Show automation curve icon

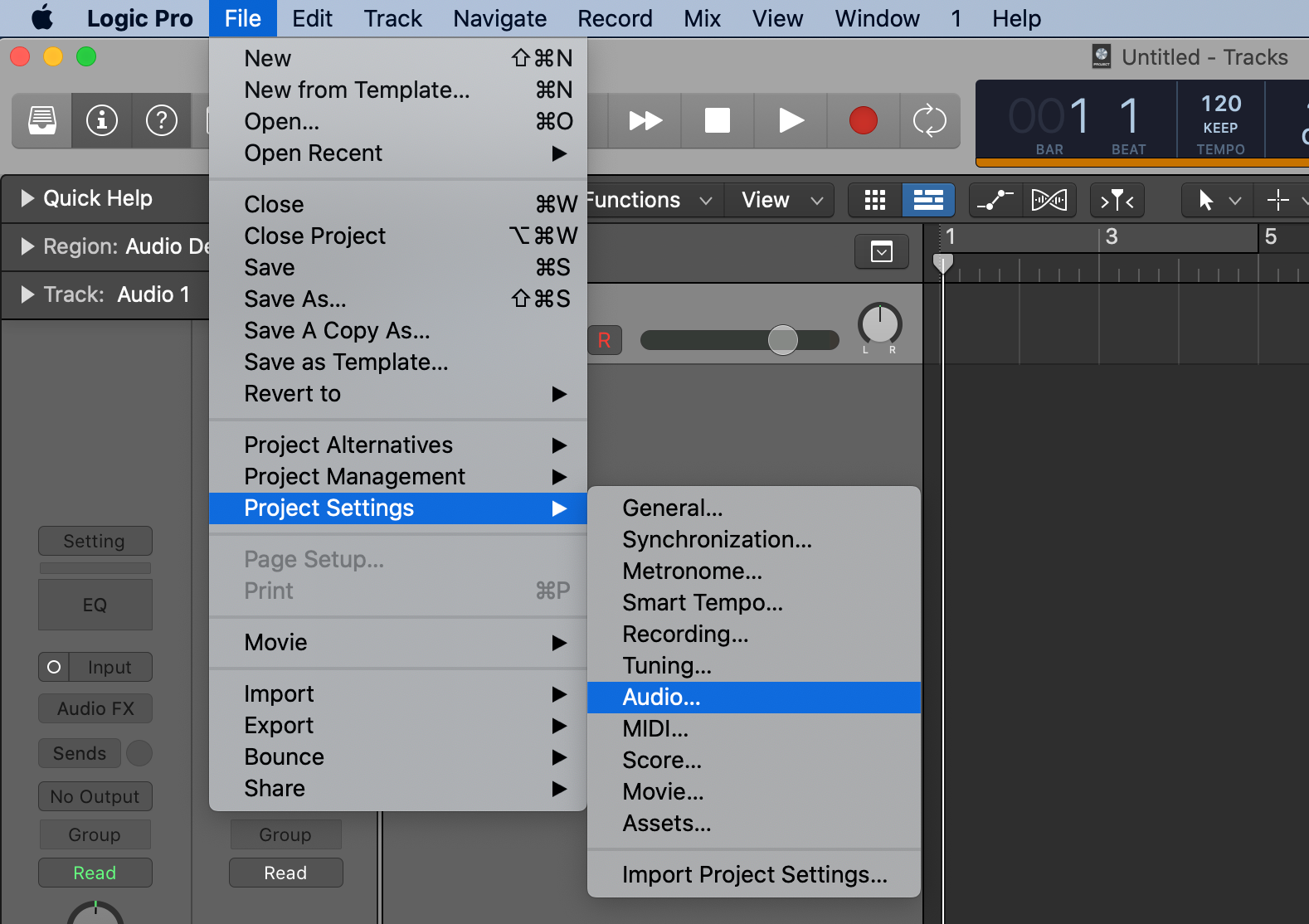(x=995, y=200)
